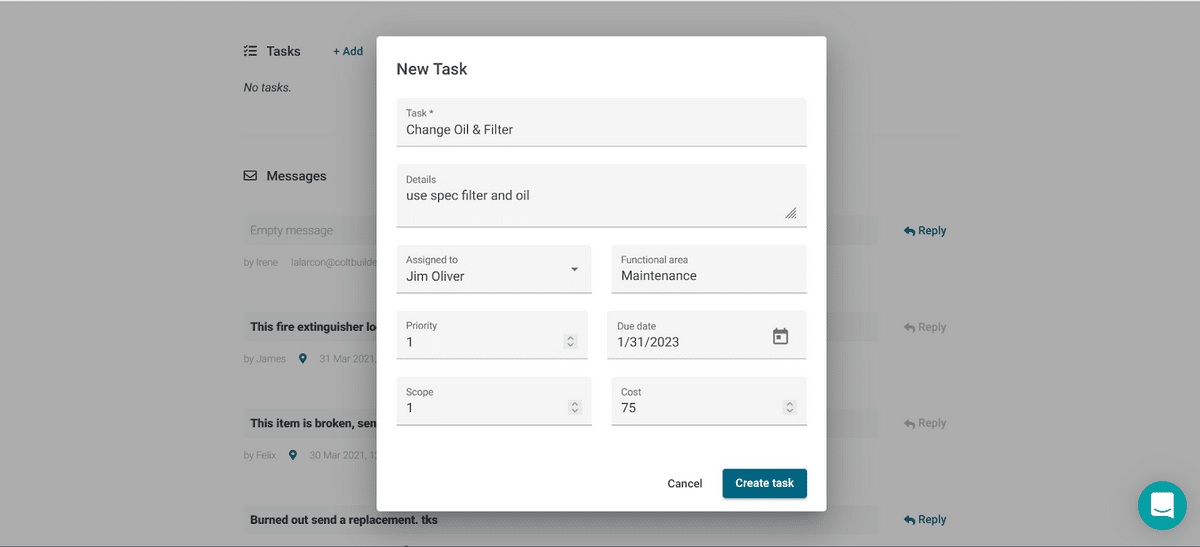The height and width of the screenshot is (547, 1200).
Task: Click the resize handle in the Details box
Action: pyautogui.click(x=790, y=212)
